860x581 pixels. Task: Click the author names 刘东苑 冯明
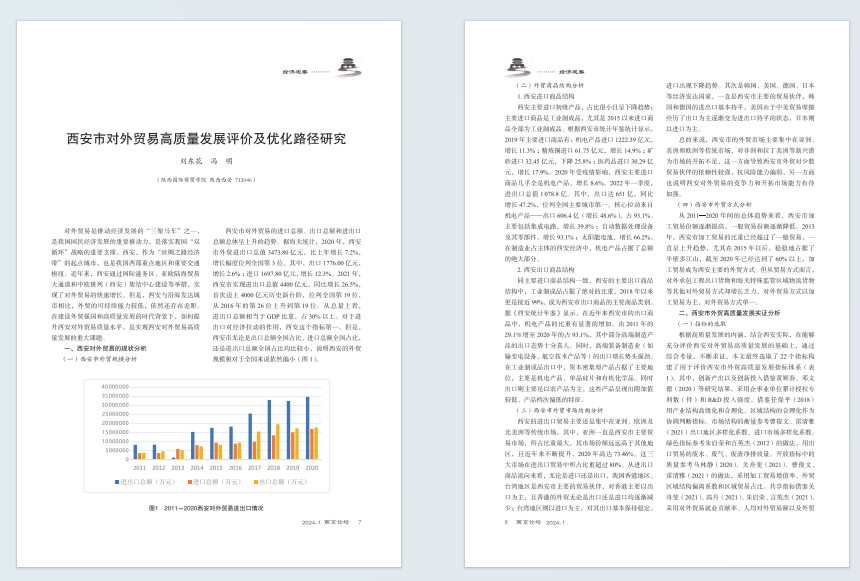pos(205,160)
